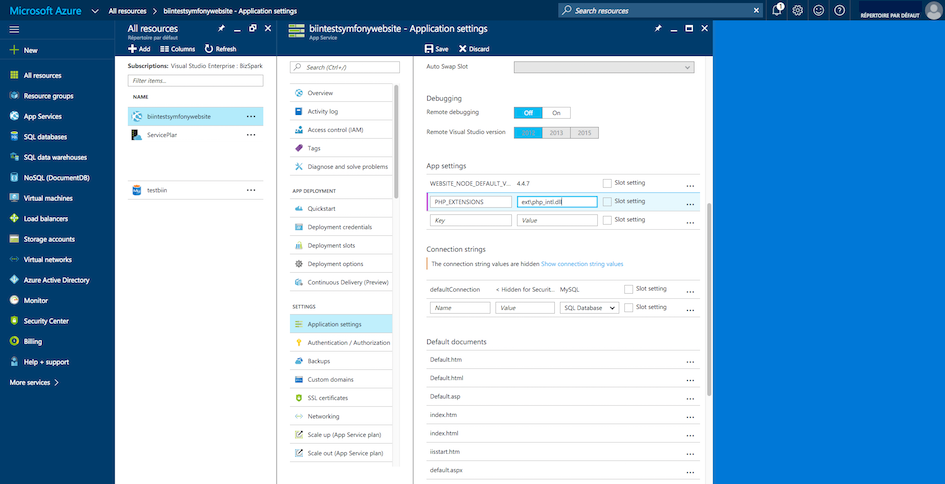Click Discard in Application settings toolbar

coord(474,49)
